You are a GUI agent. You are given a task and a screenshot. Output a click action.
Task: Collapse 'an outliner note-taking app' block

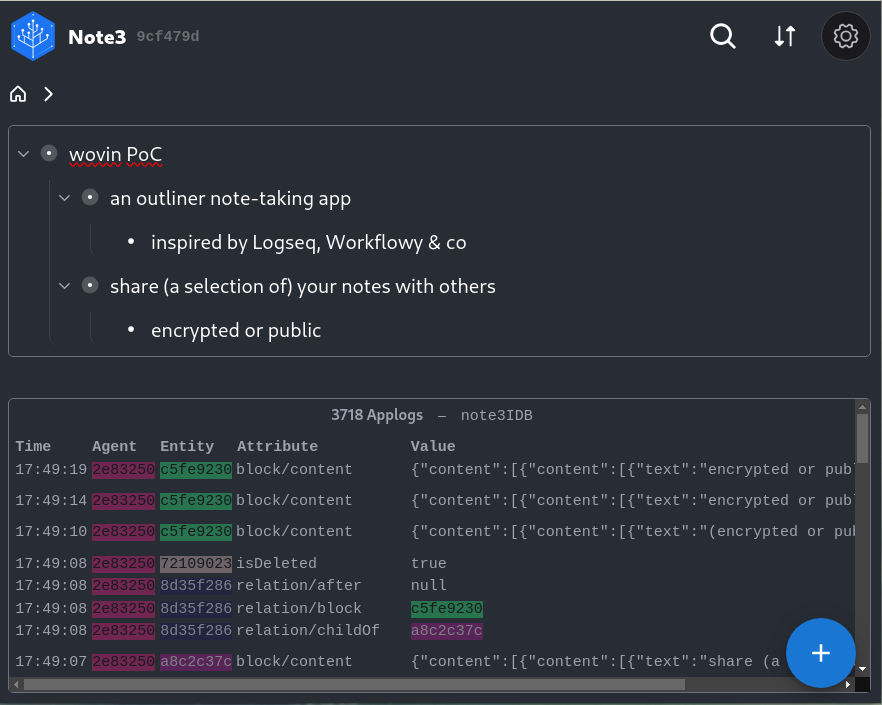[x=65, y=197]
